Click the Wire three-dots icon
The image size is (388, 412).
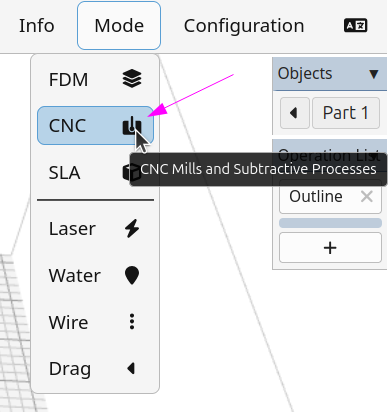click(x=132, y=322)
